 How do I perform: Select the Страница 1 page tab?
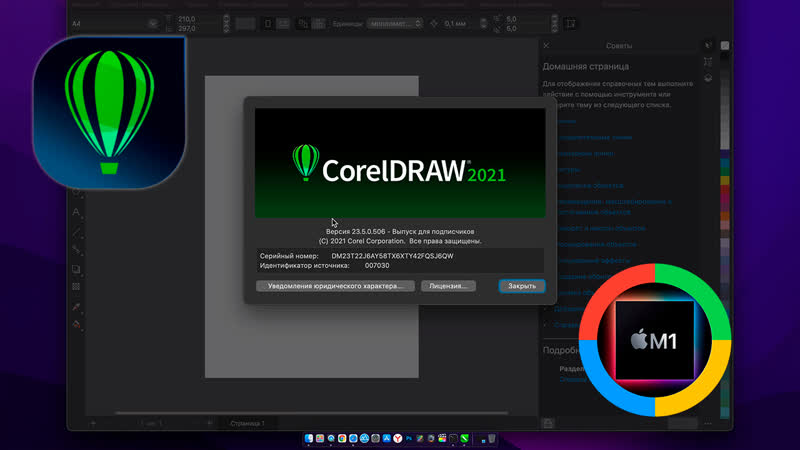(x=247, y=423)
